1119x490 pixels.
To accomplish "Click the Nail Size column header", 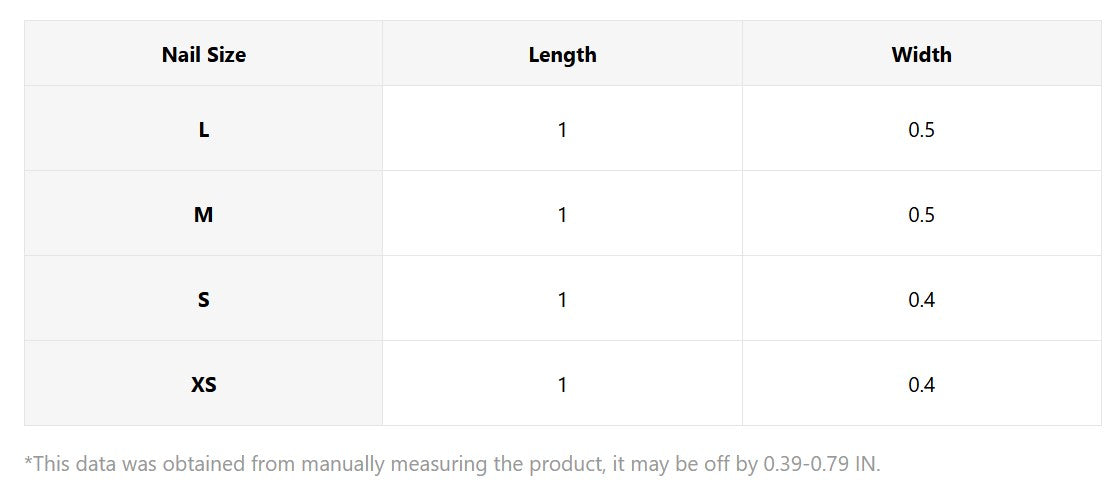I will point(203,55).
